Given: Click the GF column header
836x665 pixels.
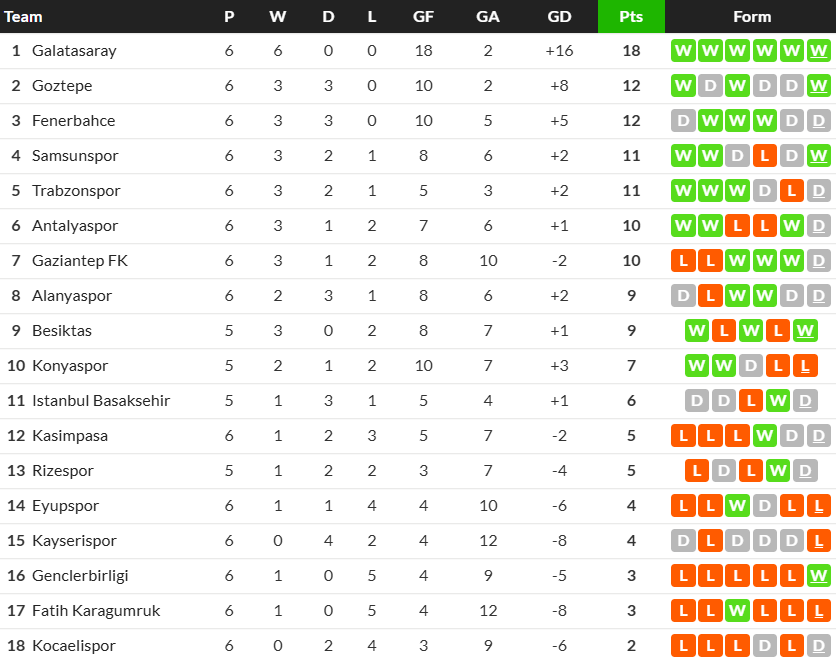Looking at the screenshot, I should tap(423, 17).
